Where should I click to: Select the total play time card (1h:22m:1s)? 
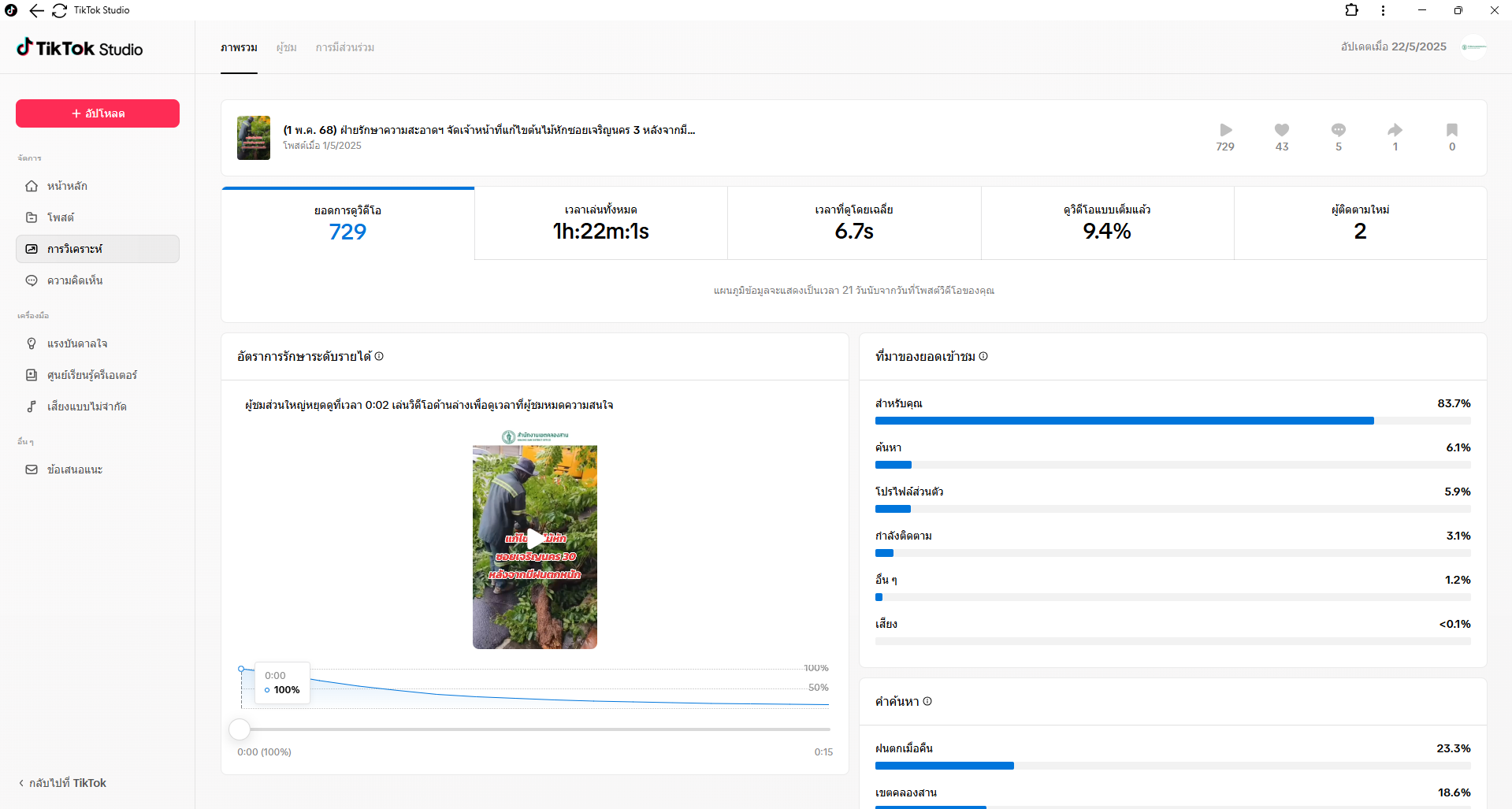pos(601,224)
